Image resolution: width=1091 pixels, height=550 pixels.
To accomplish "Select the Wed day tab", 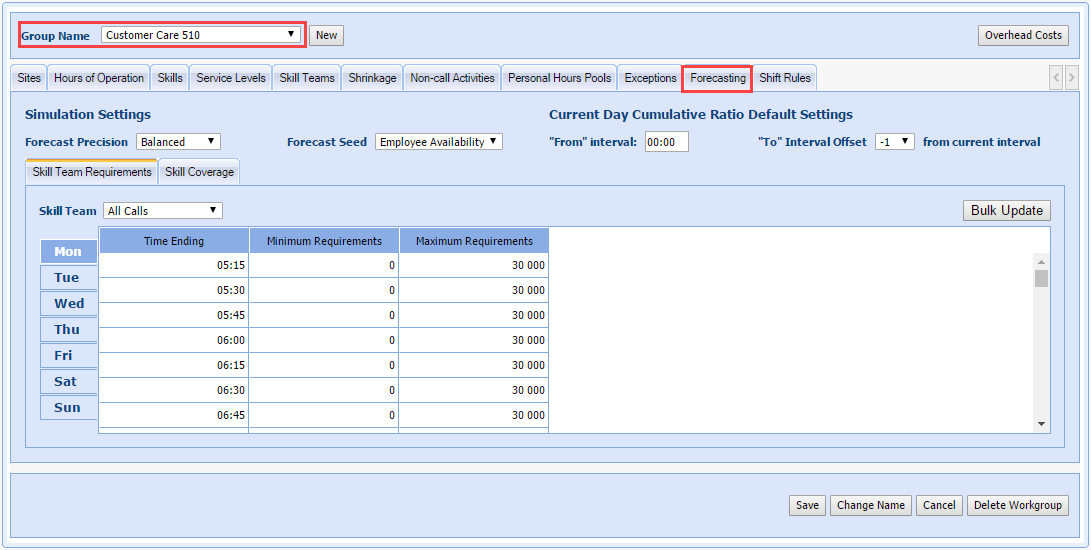I will pyautogui.click(x=69, y=304).
